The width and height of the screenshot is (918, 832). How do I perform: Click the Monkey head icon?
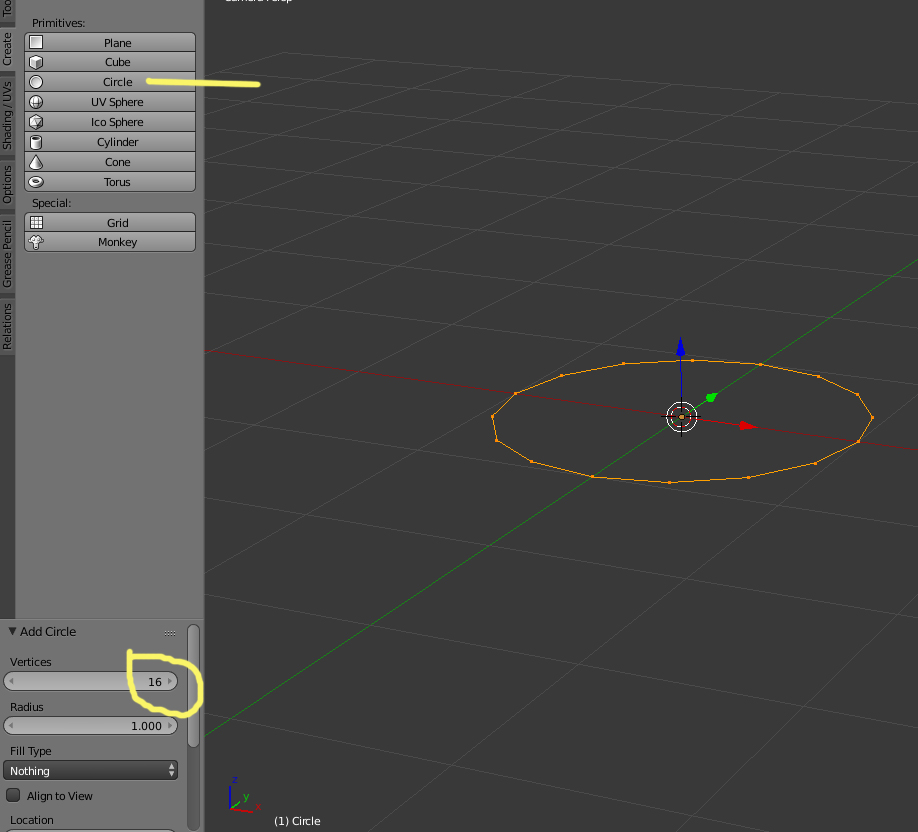pyautogui.click(x=36, y=242)
